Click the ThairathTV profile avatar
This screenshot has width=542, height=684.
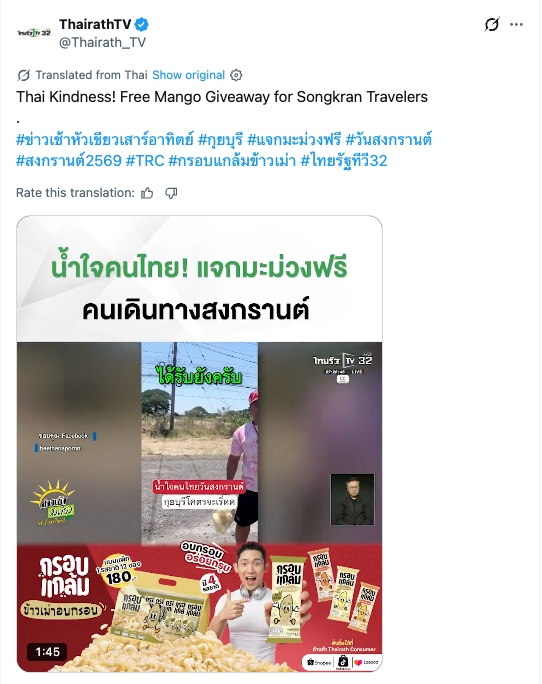click(x=34, y=33)
